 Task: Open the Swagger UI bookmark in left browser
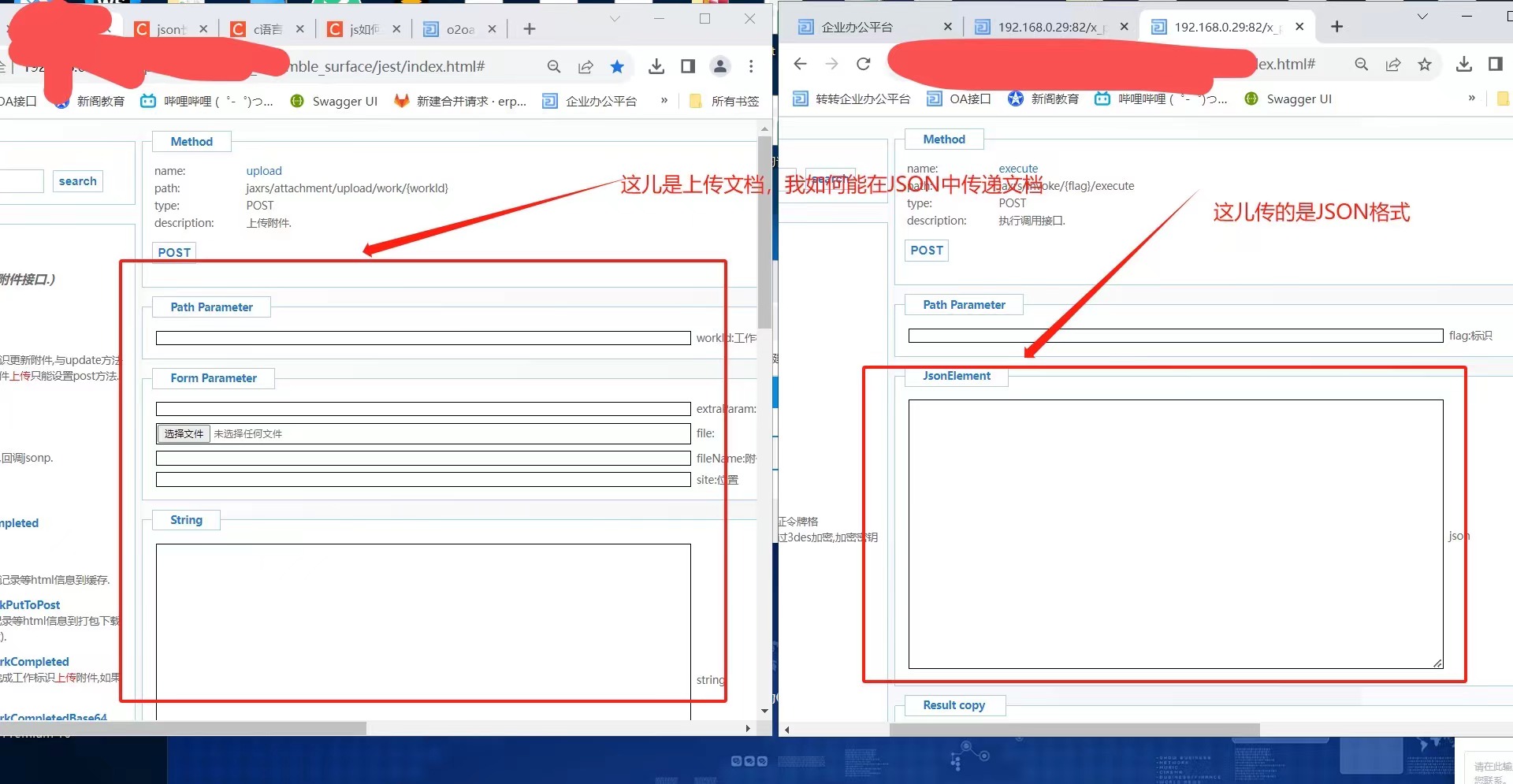click(x=334, y=101)
